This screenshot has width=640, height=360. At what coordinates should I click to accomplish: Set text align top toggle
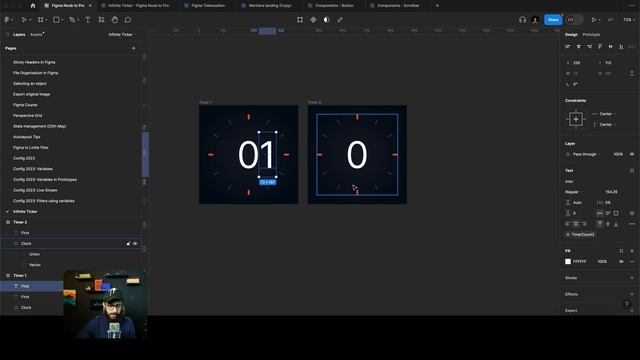600,224
